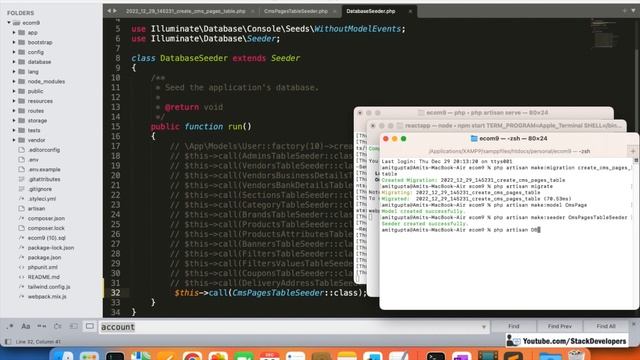The width and height of the screenshot is (640, 360).
Task: Open the tailwind.config.js file
Action: (x=49, y=287)
